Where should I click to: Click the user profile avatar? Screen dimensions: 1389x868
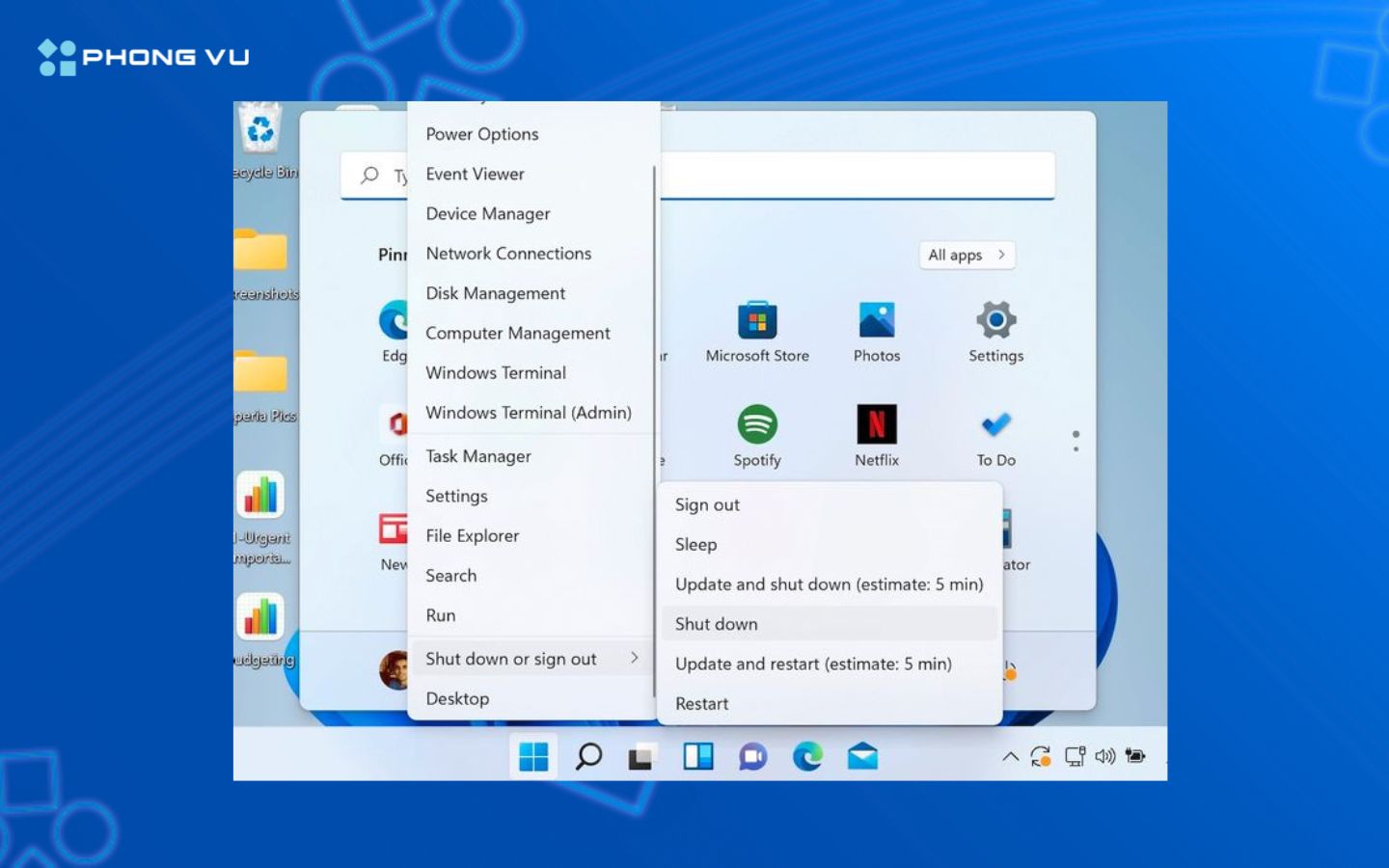(395, 671)
